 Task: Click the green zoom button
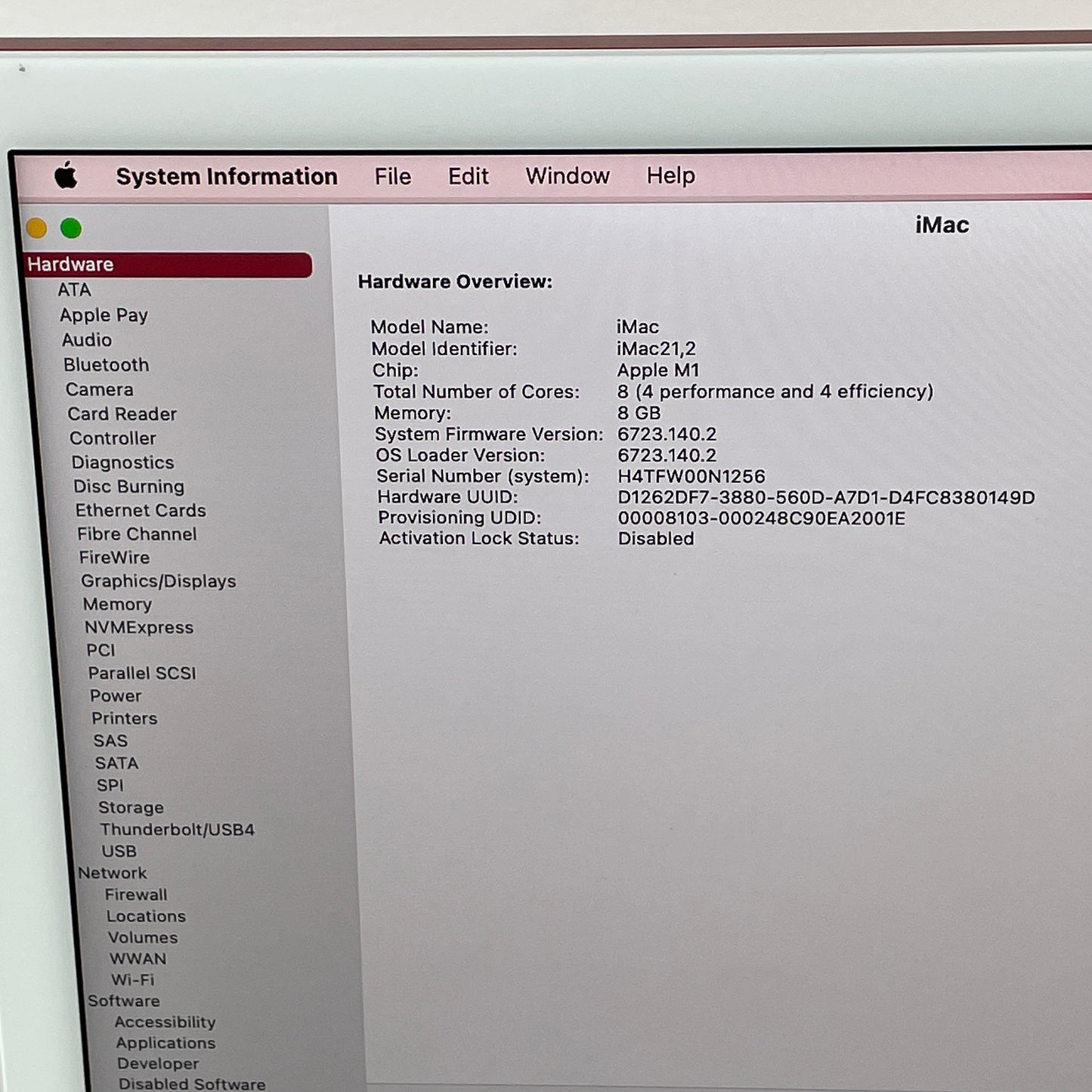coord(70,227)
